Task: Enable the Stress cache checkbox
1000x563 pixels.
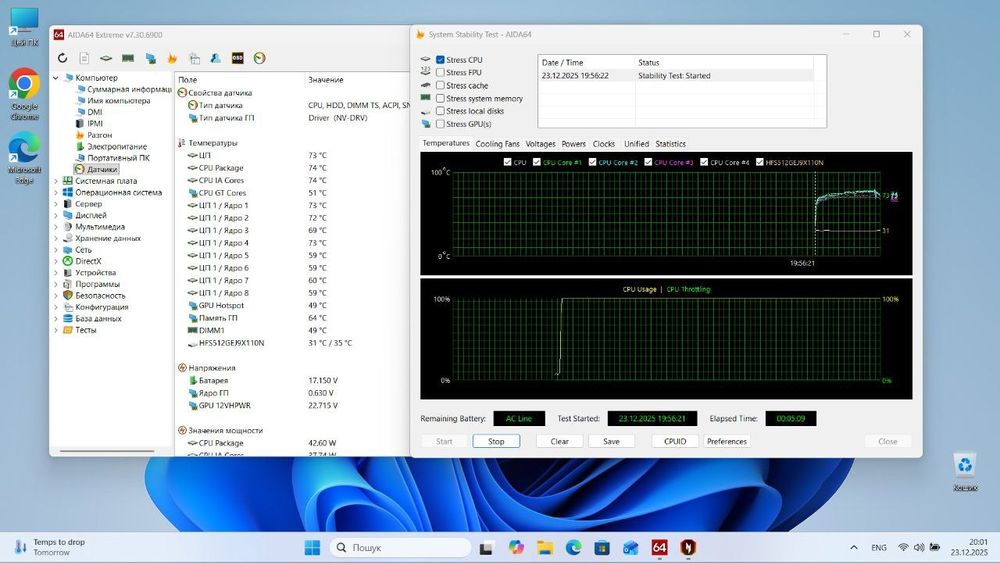Action: 440,85
